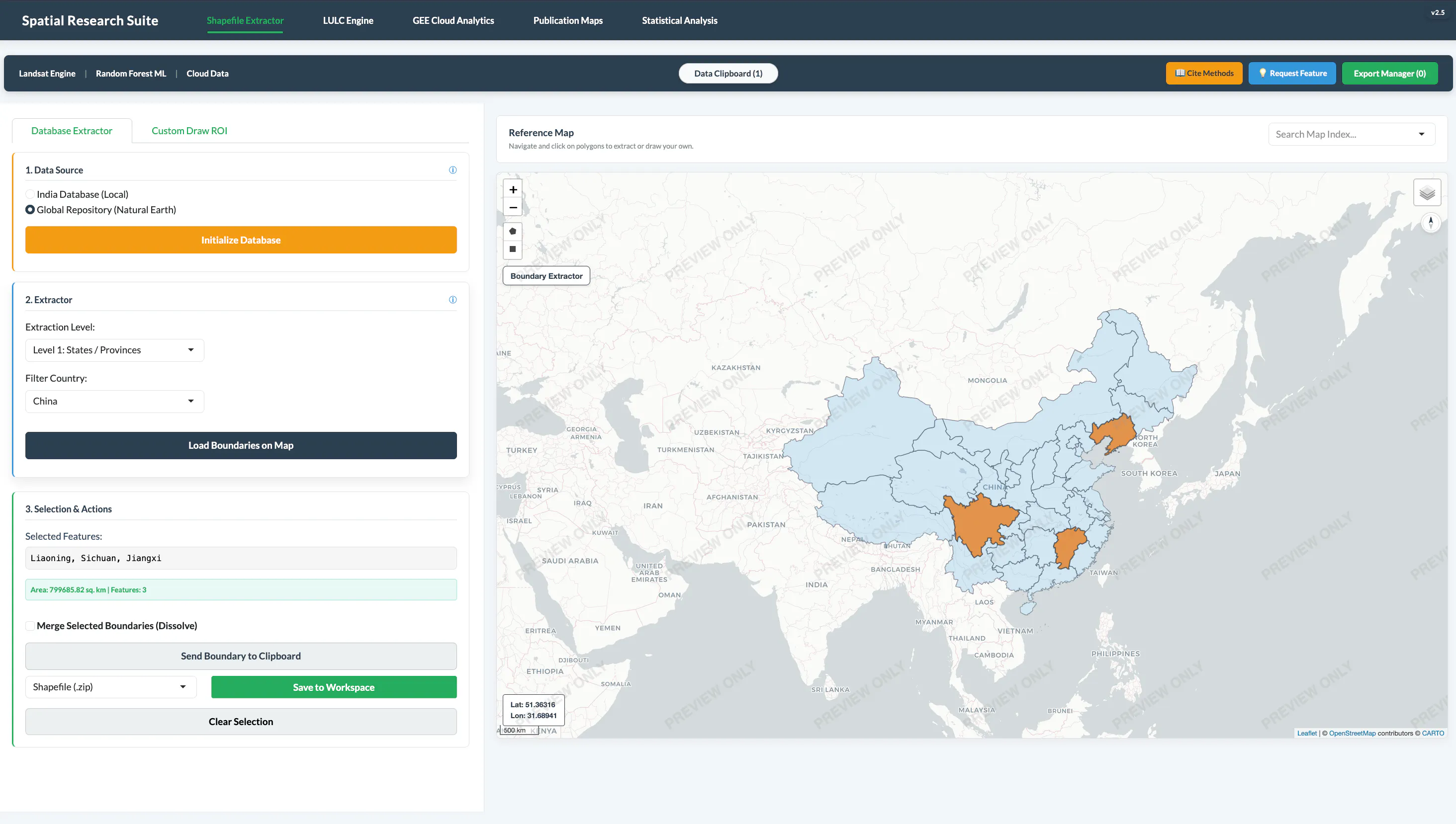Screen dimensions: 1456x824
Task: Open Extractor section info icon
Action: coord(453,300)
